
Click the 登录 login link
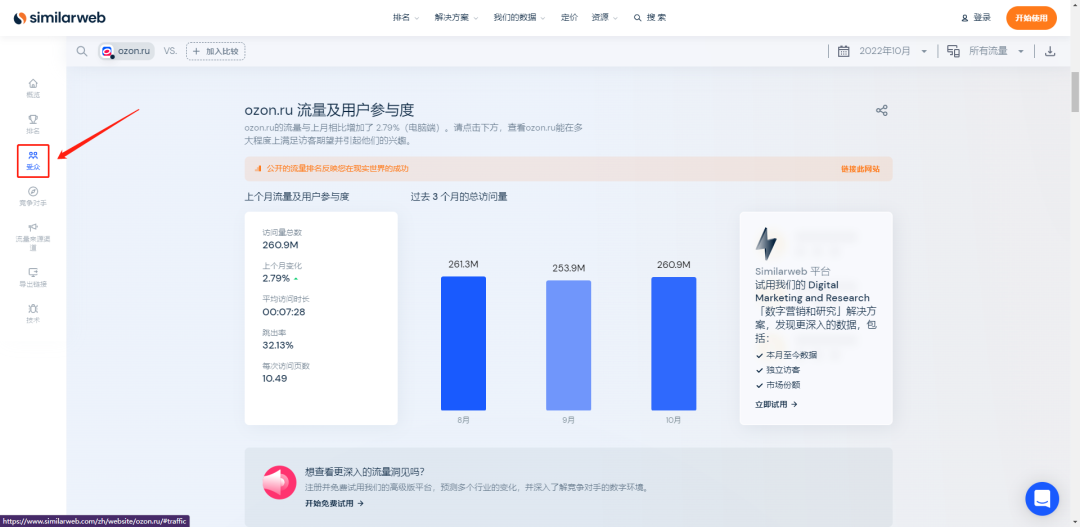(976, 18)
